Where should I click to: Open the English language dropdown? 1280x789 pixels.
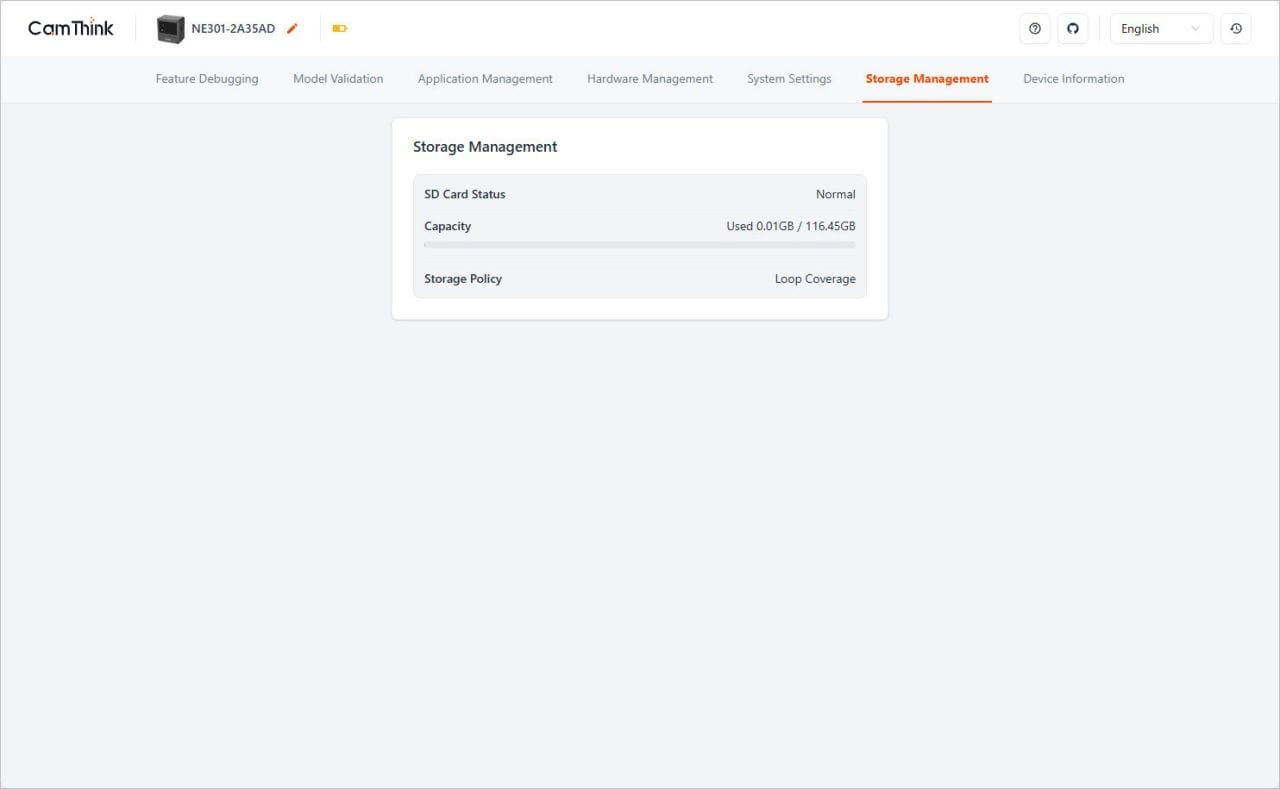pos(1160,29)
